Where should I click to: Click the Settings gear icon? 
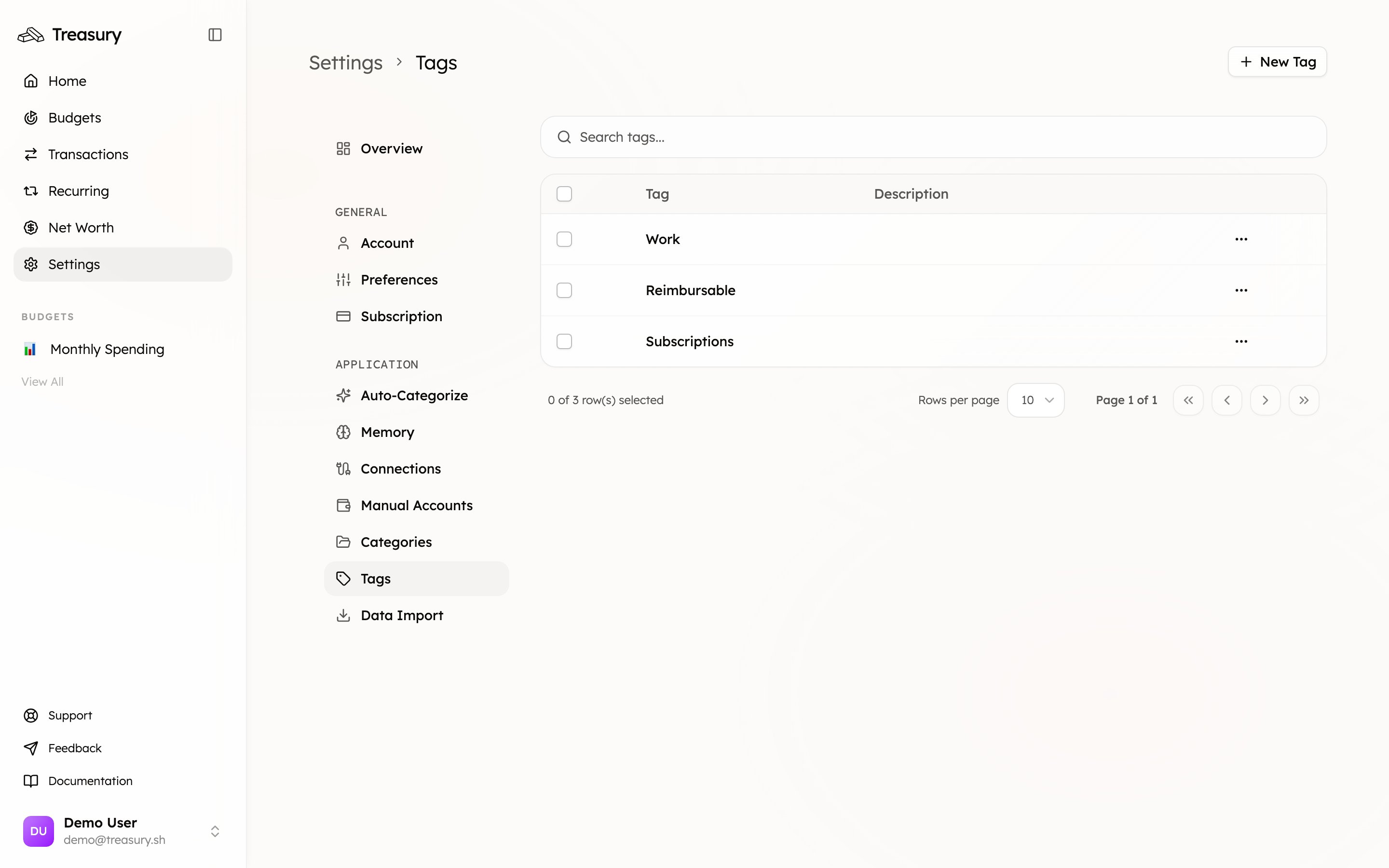31,265
